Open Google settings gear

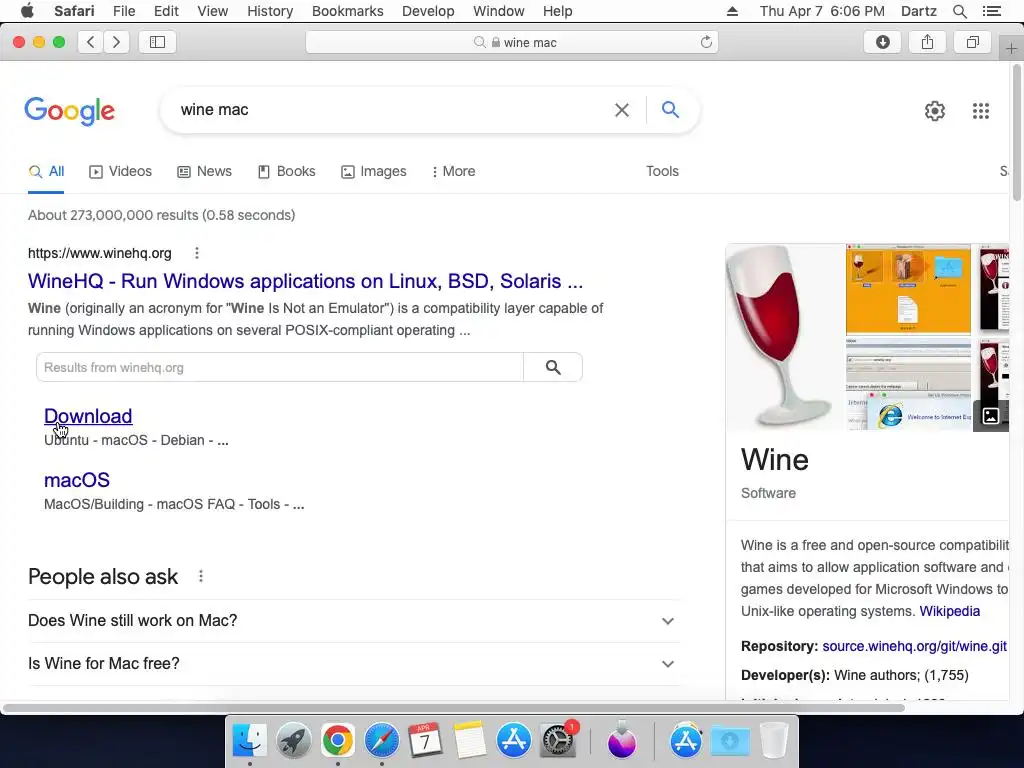(935, 111)
